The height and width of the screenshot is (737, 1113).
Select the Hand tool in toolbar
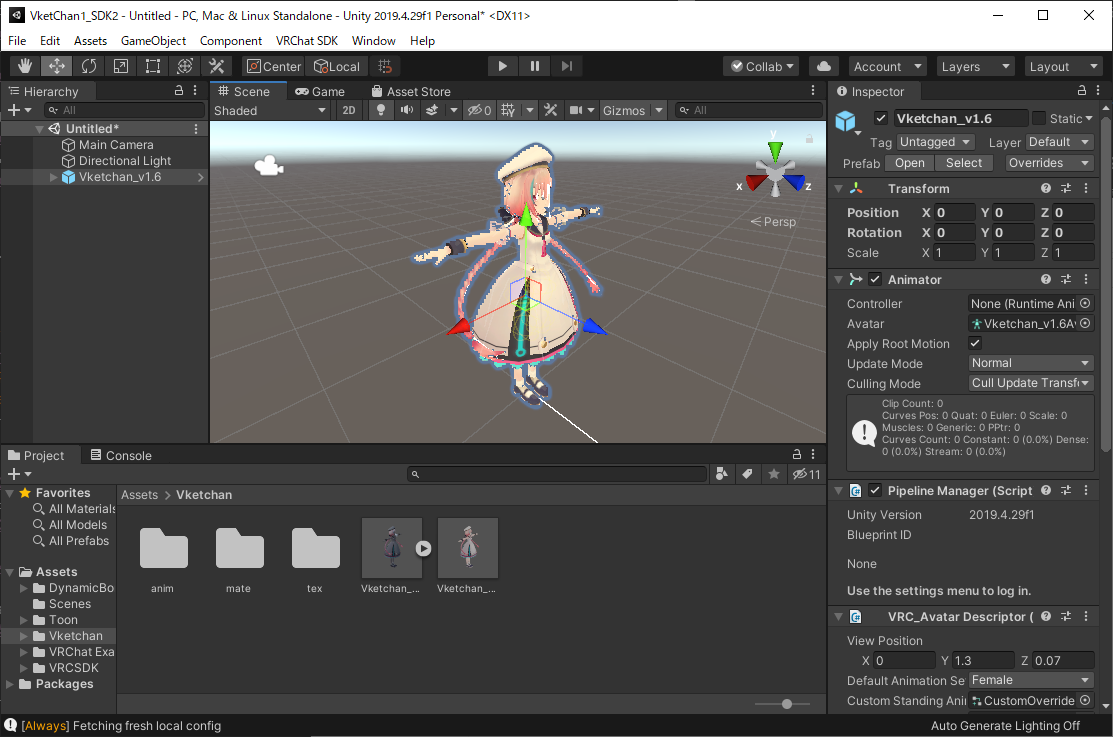click(x=25, y=66)
